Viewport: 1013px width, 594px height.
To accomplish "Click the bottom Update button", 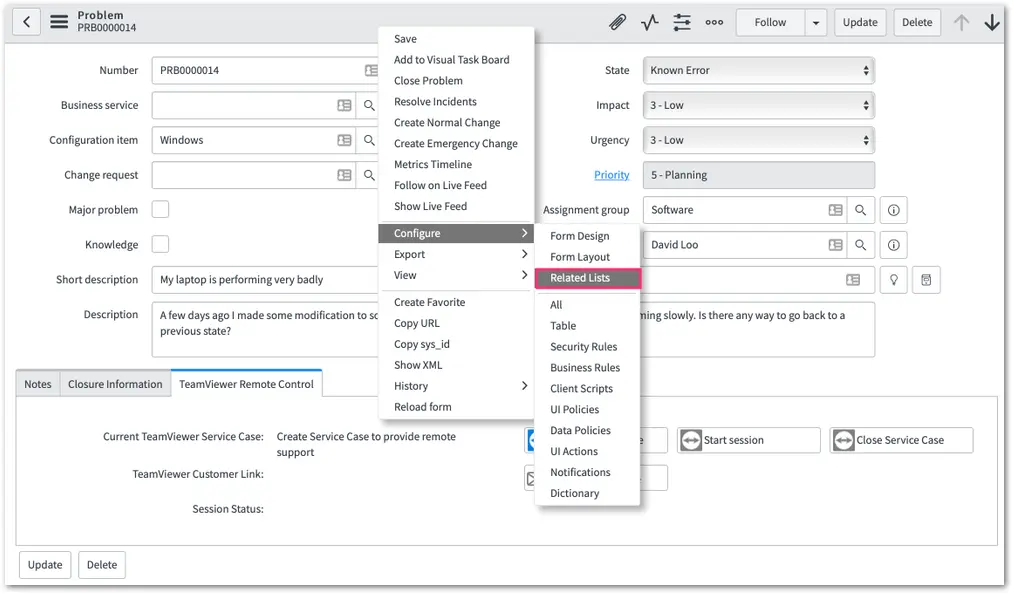I will tap(45, 565).
